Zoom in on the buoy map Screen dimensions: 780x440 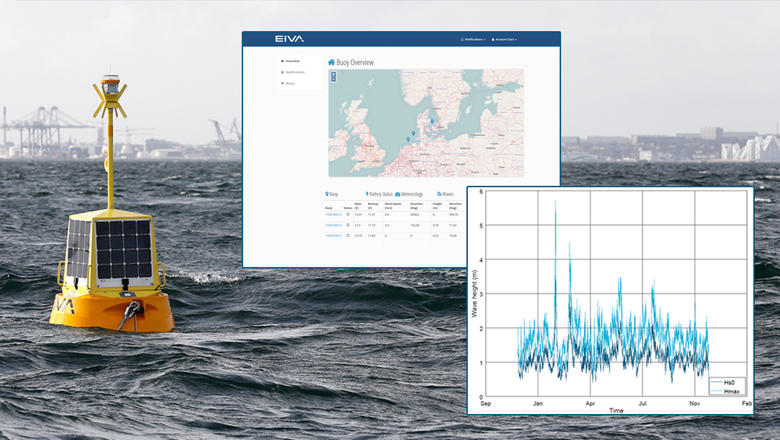coord(333,75)
